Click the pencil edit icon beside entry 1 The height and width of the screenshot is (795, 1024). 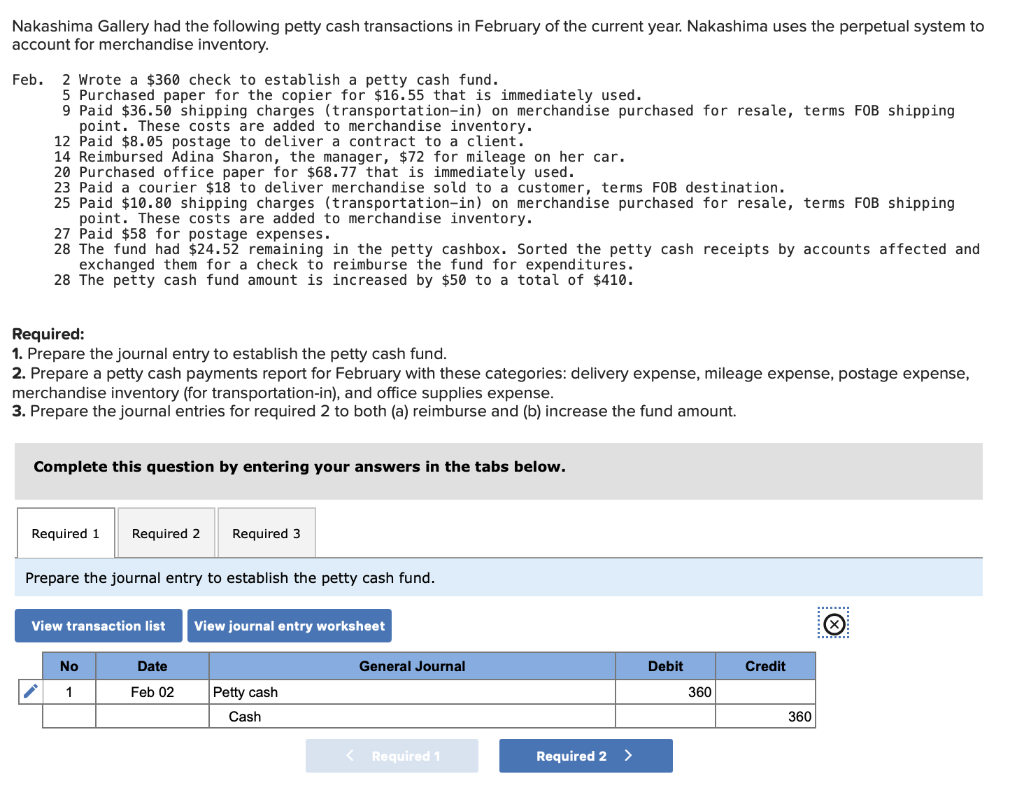pyautogui.click(x=31, y=691)
